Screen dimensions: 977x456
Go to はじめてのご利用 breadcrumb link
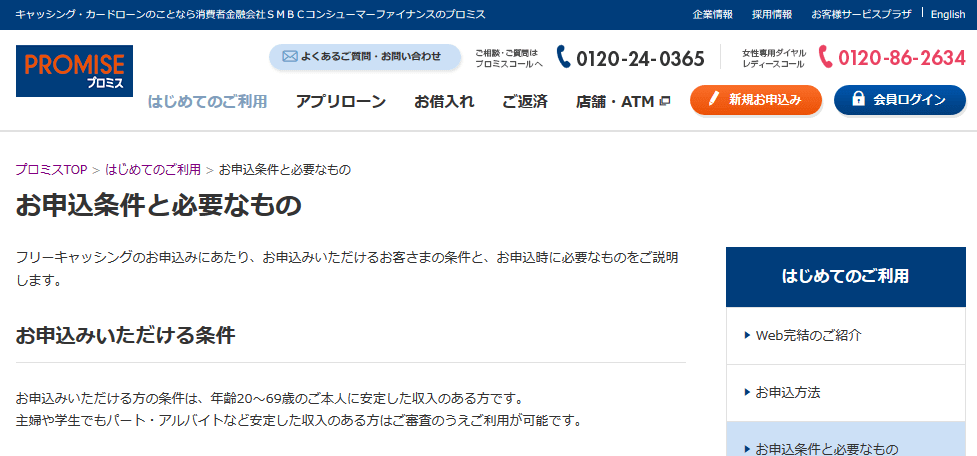[153, 169]
